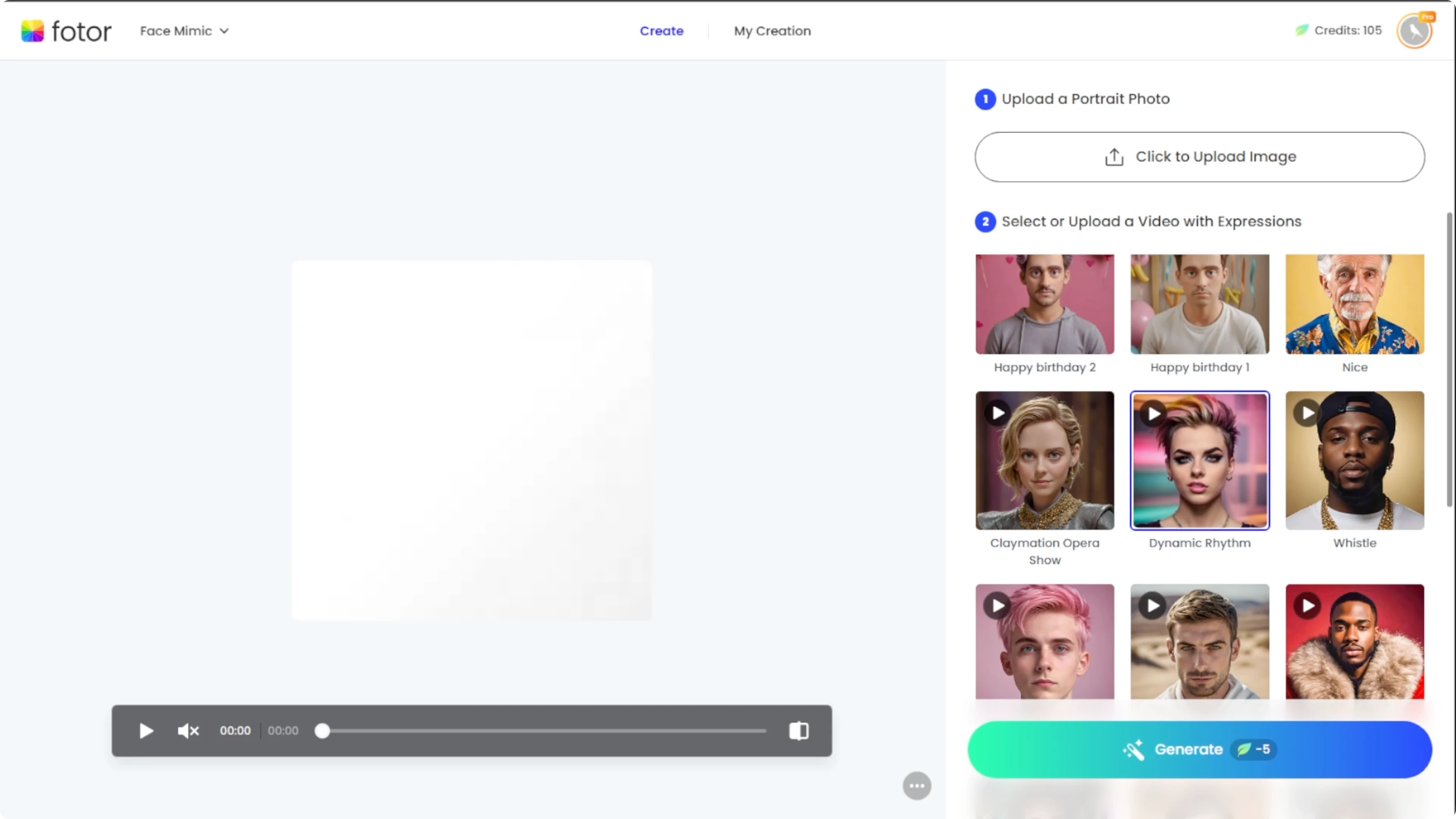Select the Nice video thumbnail
Image resolution: width=1456 pixels, height=819 pixels.
coord(1354,304)
